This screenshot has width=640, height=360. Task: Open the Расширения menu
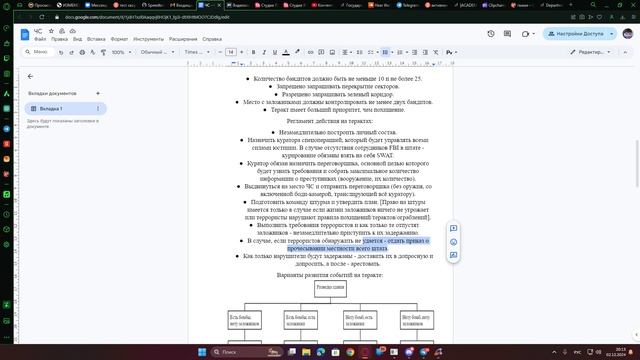183,39
